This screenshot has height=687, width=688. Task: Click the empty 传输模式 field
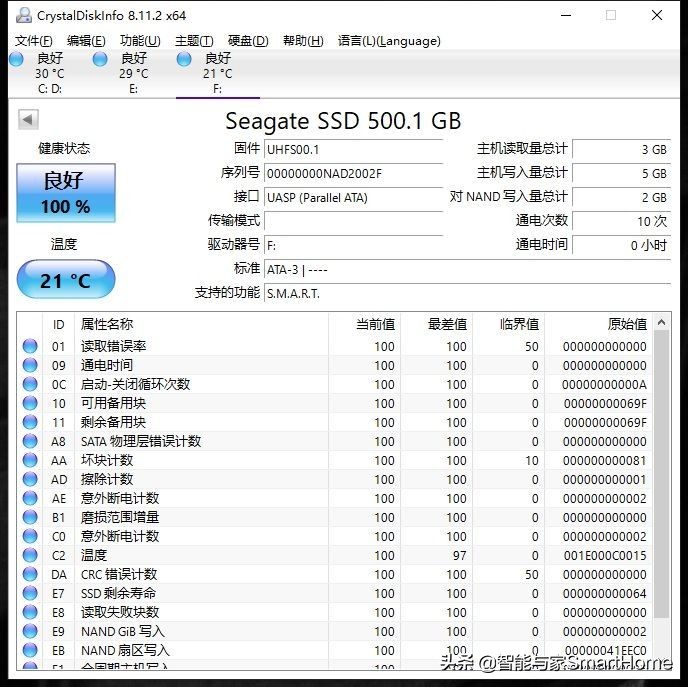pyautogui.click(x=353, y=221)
